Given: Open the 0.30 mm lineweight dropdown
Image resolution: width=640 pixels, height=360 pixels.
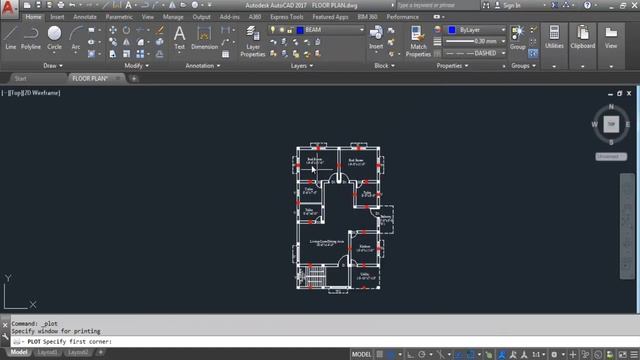Looking at the screenshot, I should pyautogui.click(x=503, y=41).
